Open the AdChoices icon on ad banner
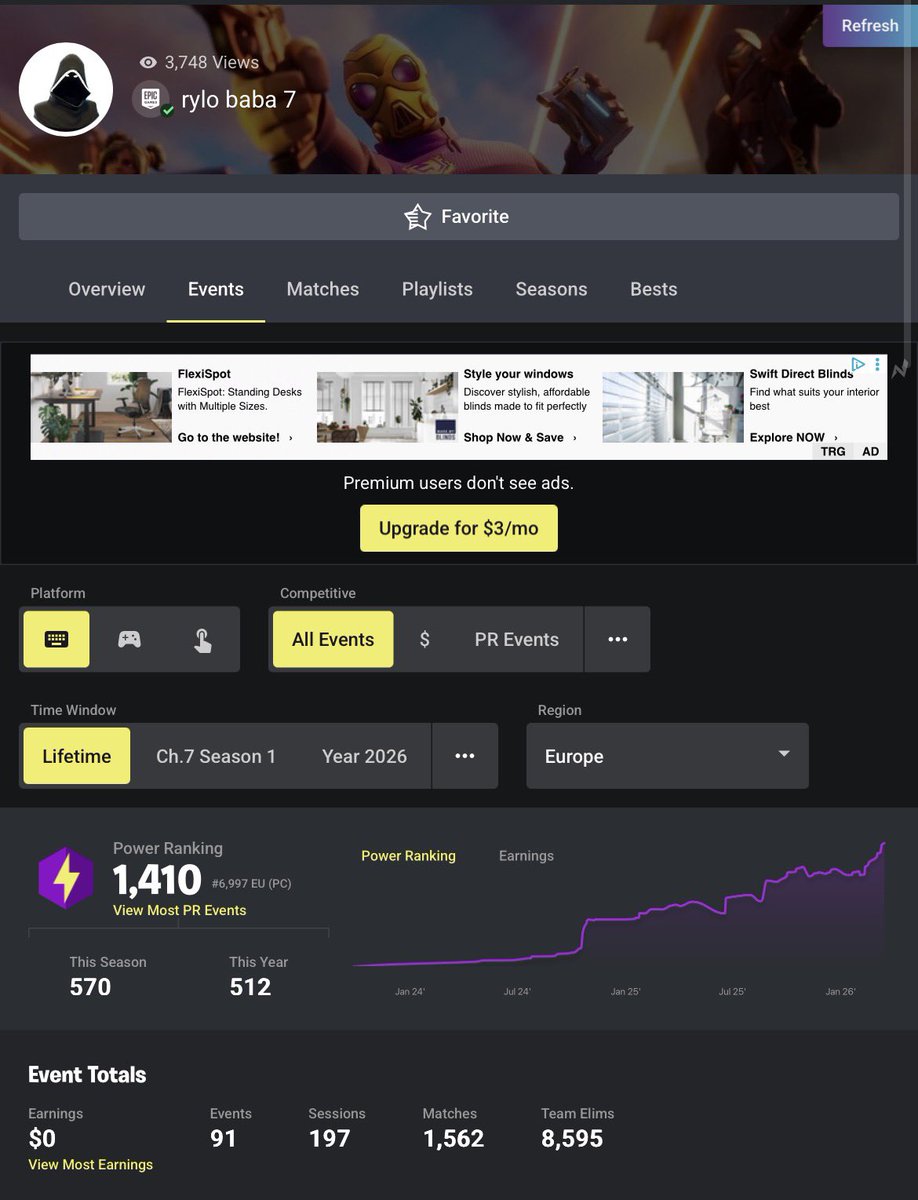 pos(858,364)
